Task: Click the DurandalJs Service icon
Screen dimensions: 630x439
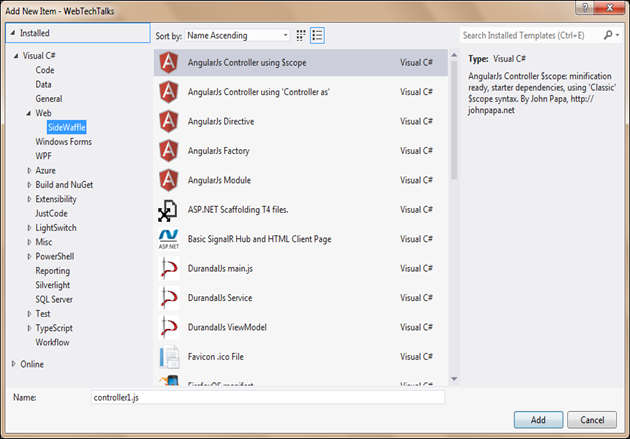Action: click(x=169, y=298)
